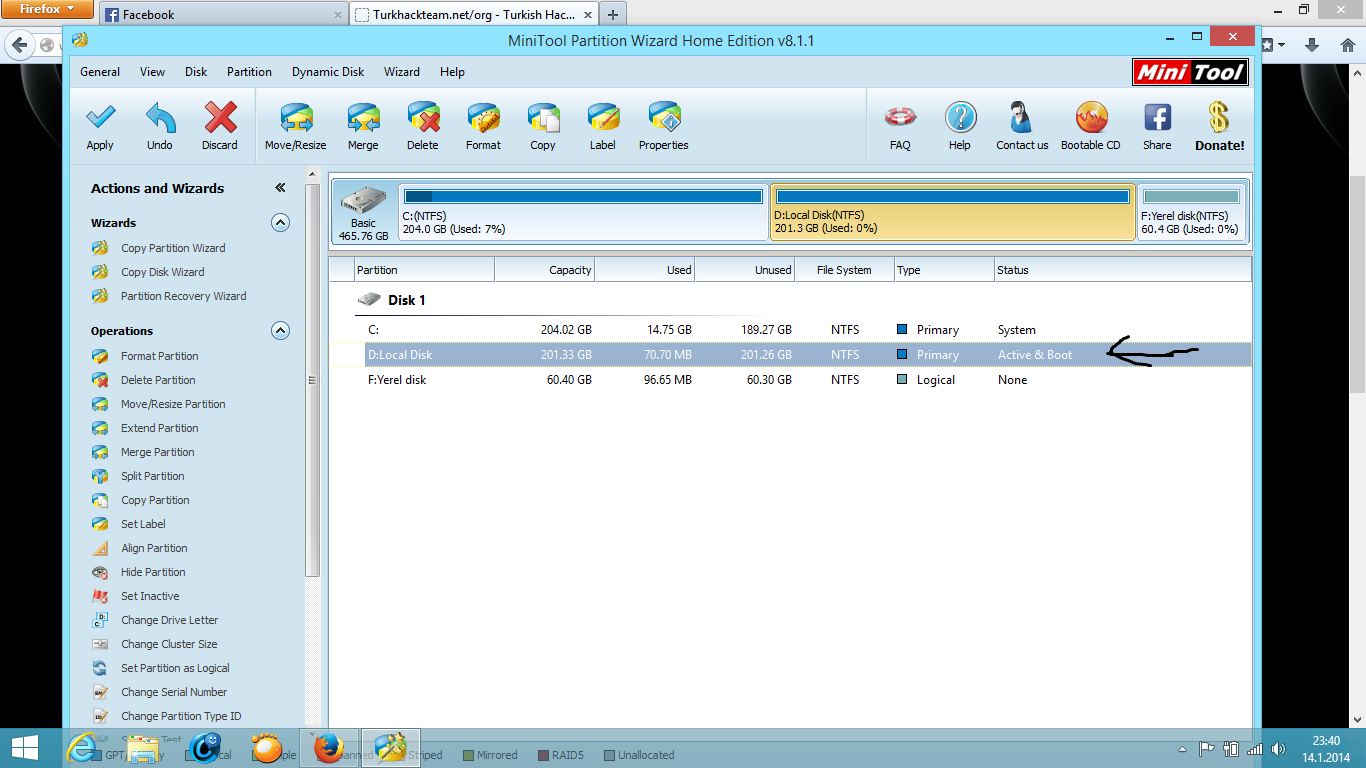Viewport: 1366px width, 768px height.
Task: Select the F:Yerel disk block in disk map
Action: (1192, 212)
